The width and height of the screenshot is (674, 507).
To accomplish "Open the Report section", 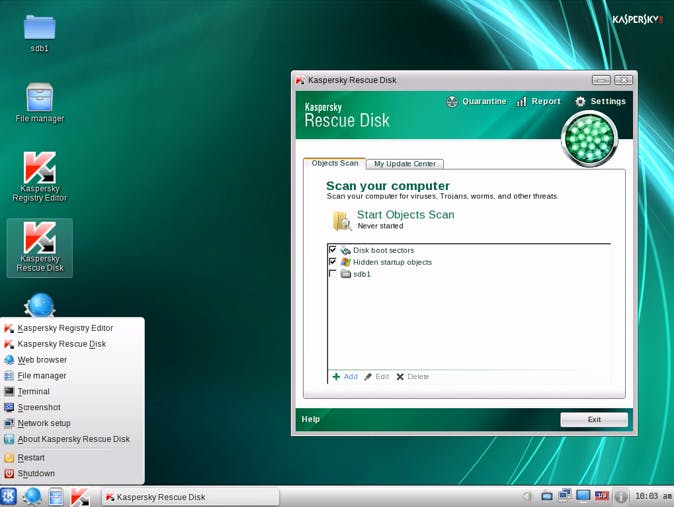I will [x=539, y=101].
